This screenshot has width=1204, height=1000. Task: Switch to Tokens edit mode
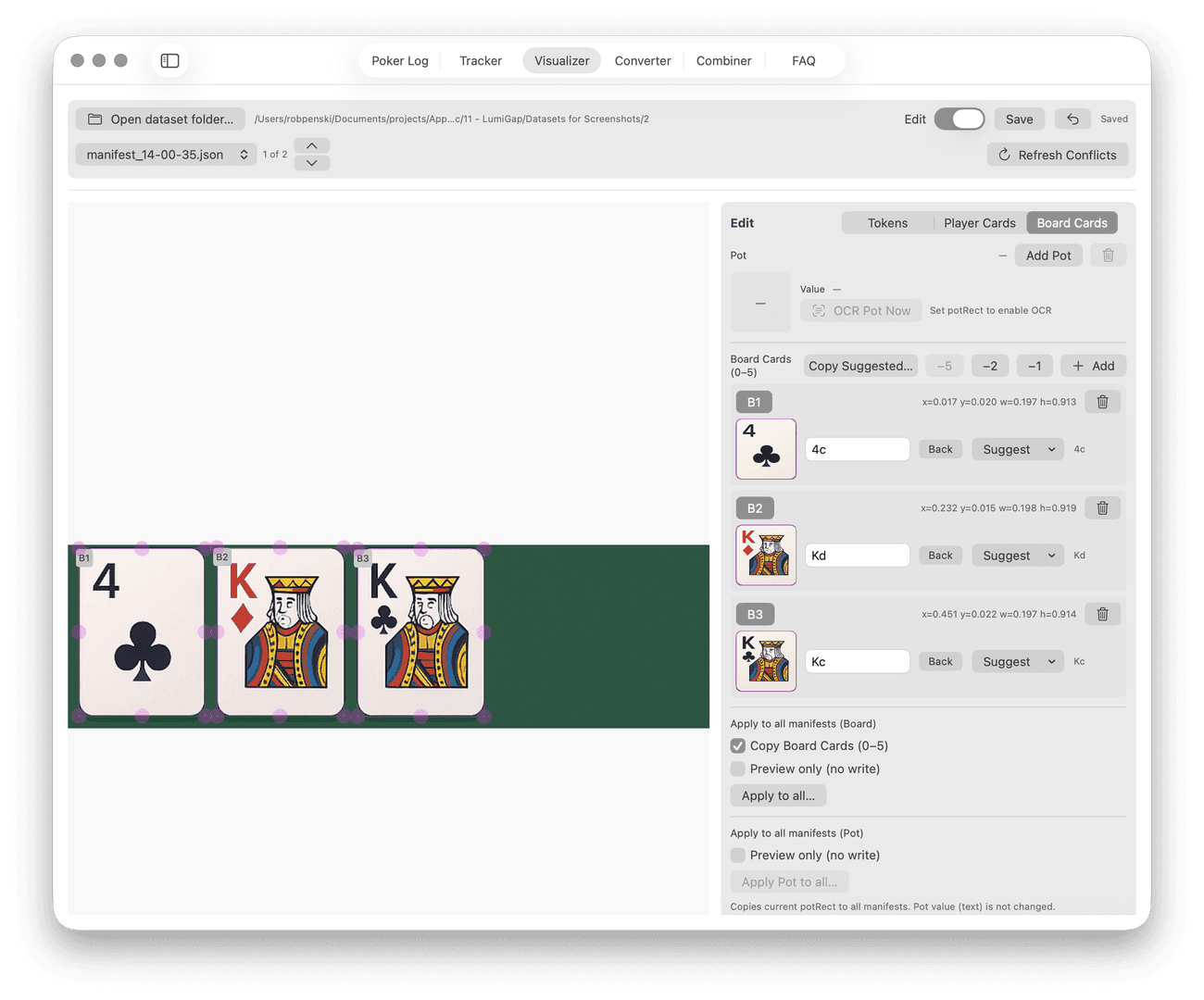[x=887, y=223]
